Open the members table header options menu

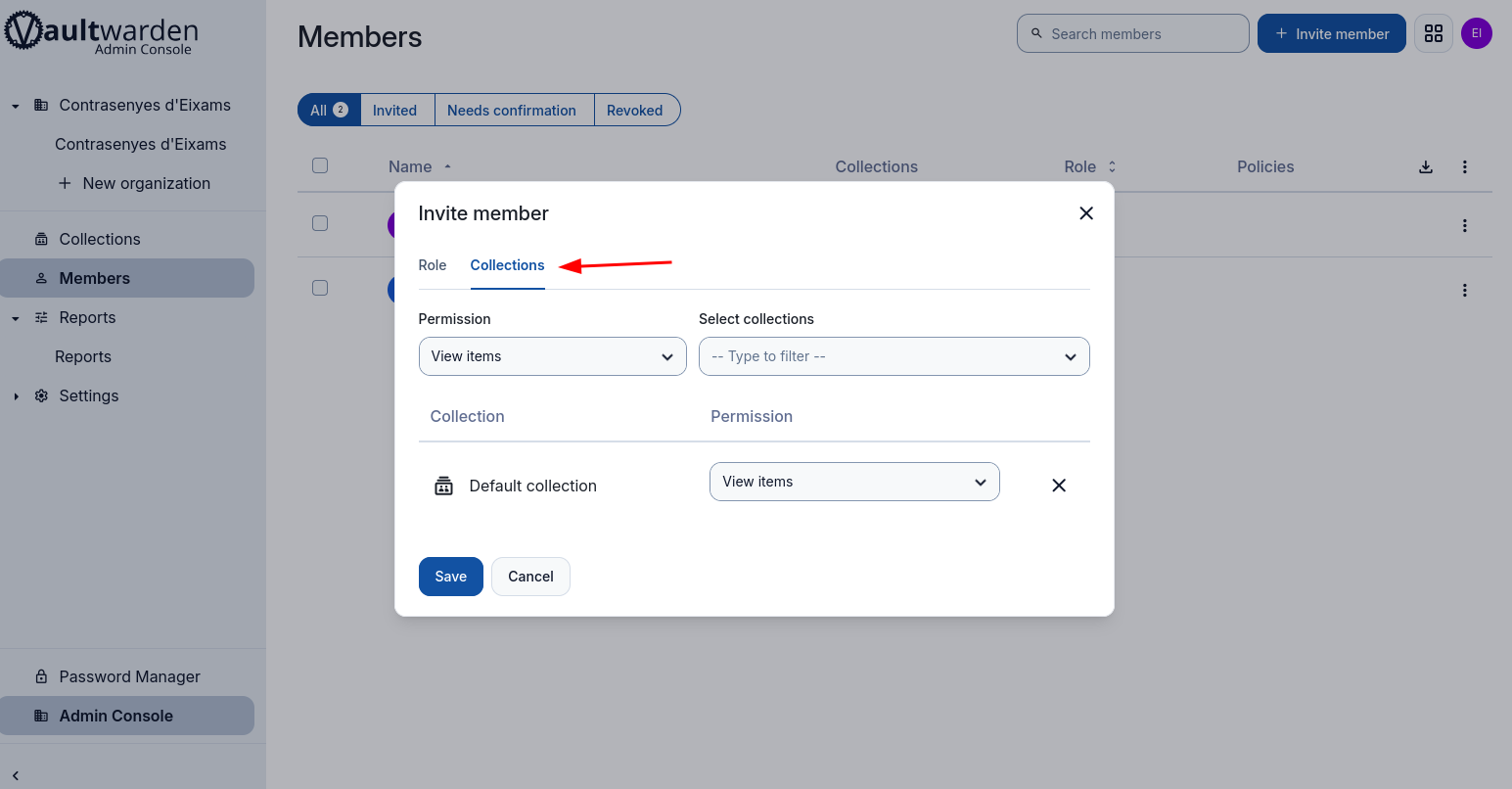pos(1465,166)
